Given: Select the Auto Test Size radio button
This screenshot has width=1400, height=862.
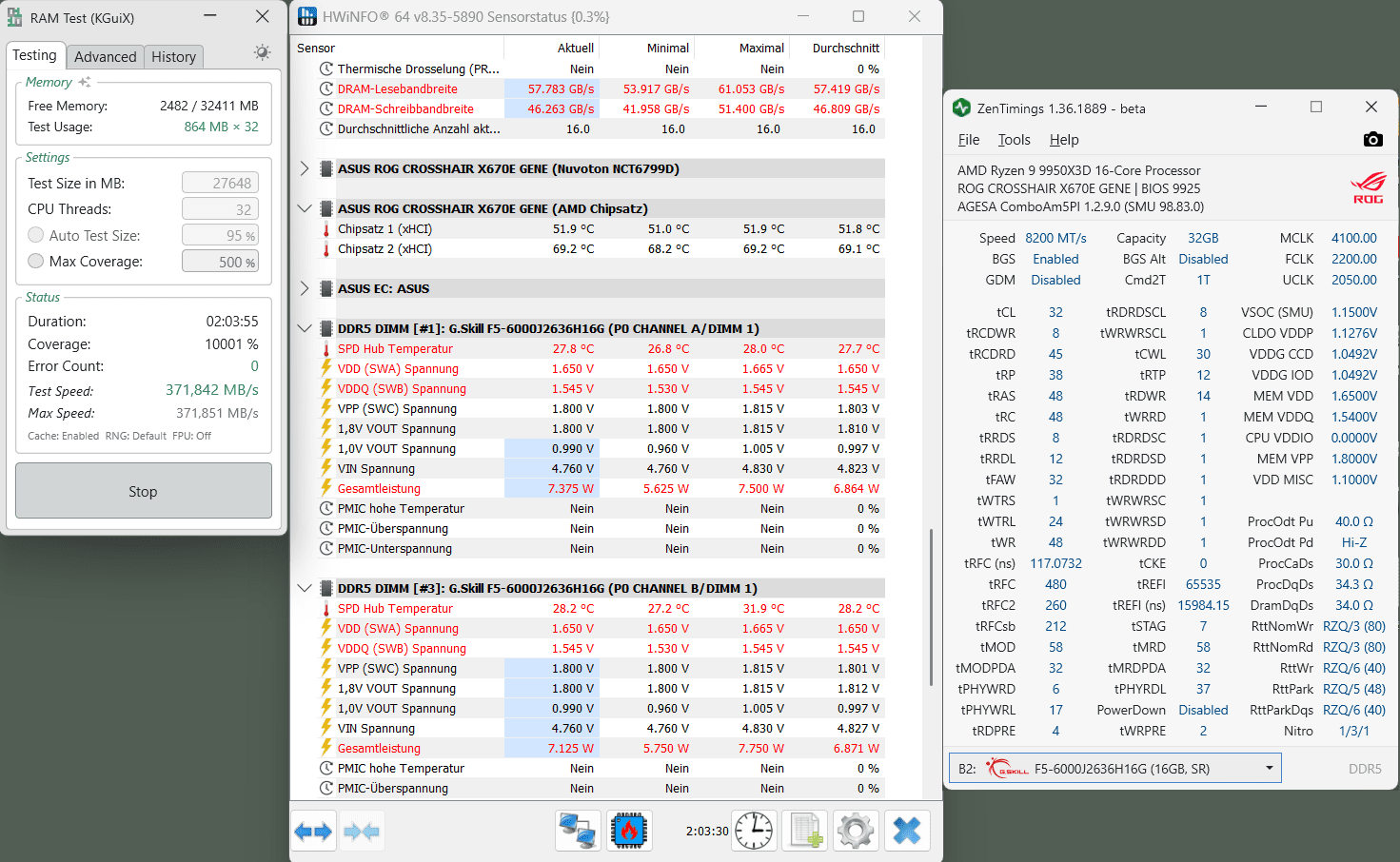Looking at the screenshot, I should tap(36, 235).
